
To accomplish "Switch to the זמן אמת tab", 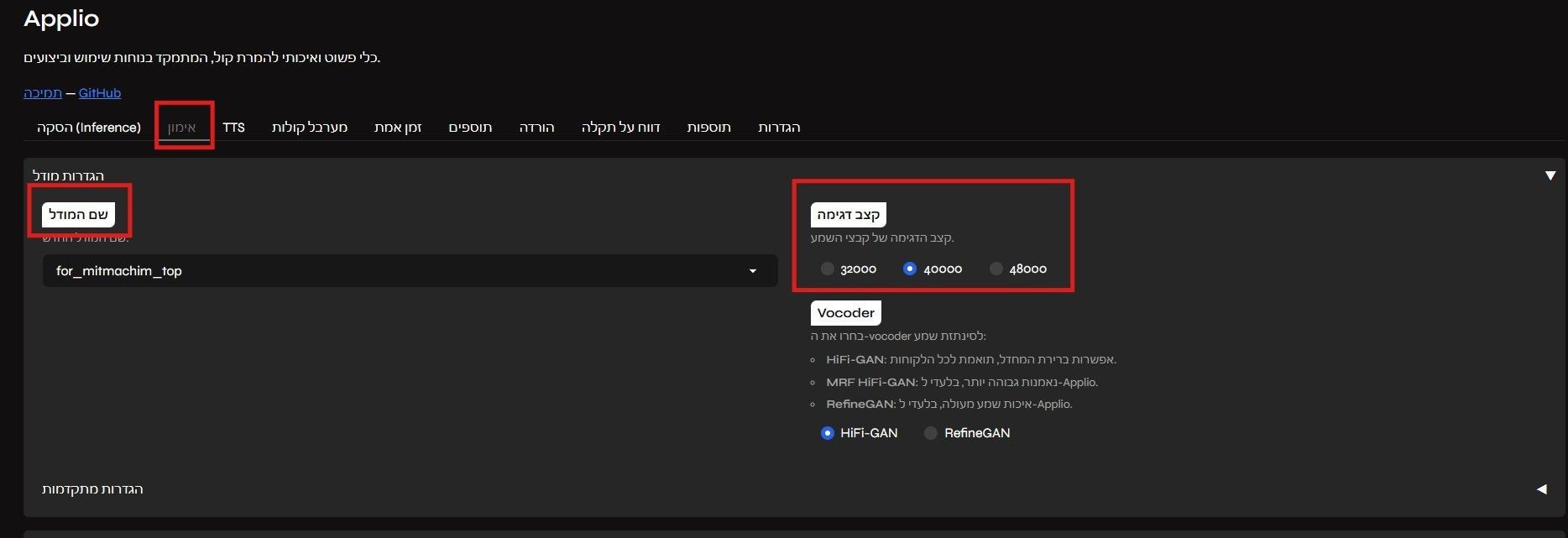I will pos(398,127).
